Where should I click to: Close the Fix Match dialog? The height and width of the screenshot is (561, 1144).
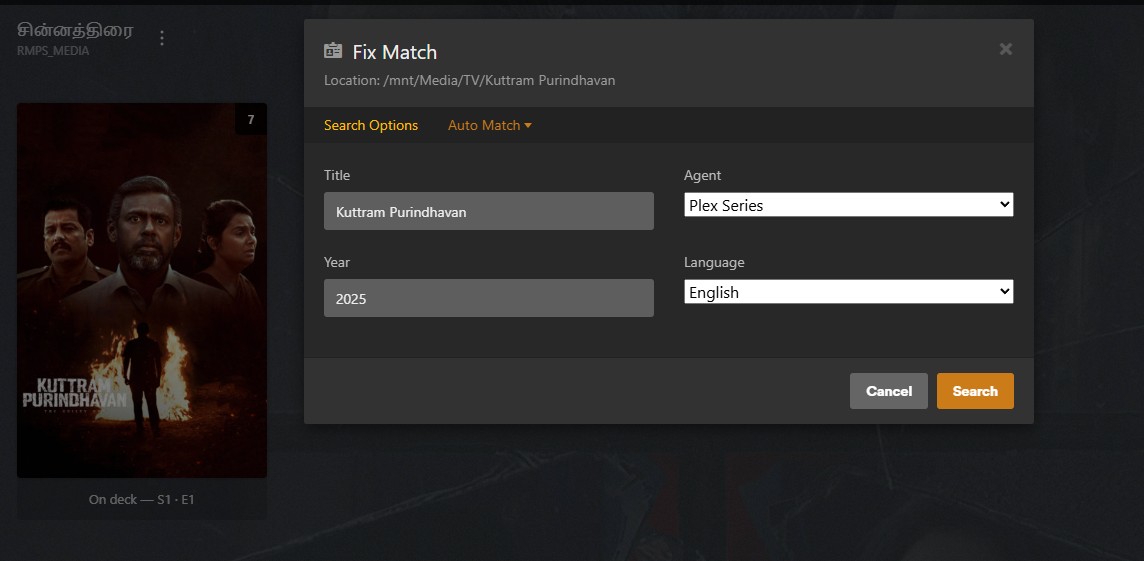pyautogui.click(x=1005, y=49)
